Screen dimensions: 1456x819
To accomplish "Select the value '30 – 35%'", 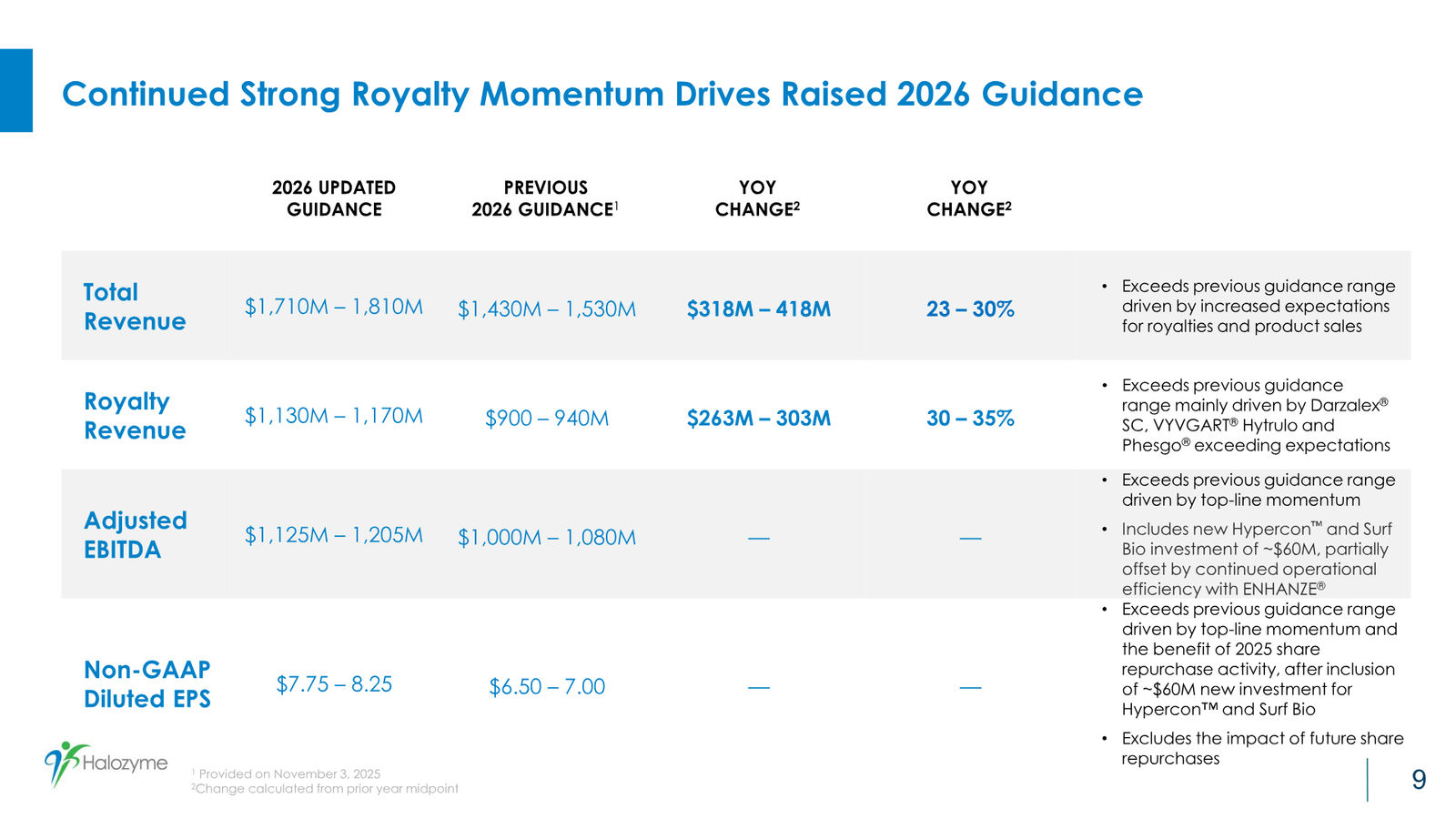I will [x=970, y=419].
